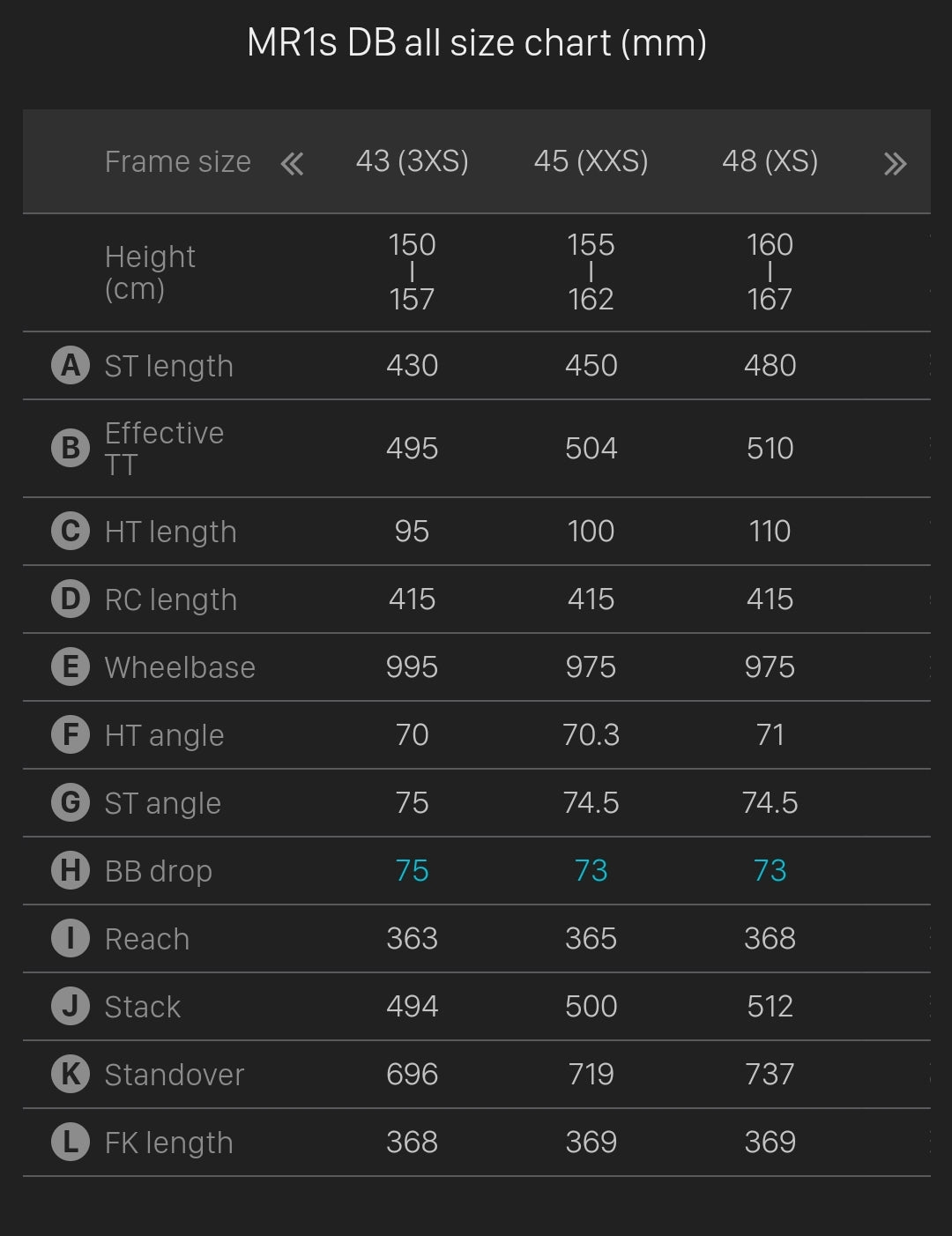Click the circled H icon for BB drop
Viewport: 952px width, 1236px height.
click(71, 870)
